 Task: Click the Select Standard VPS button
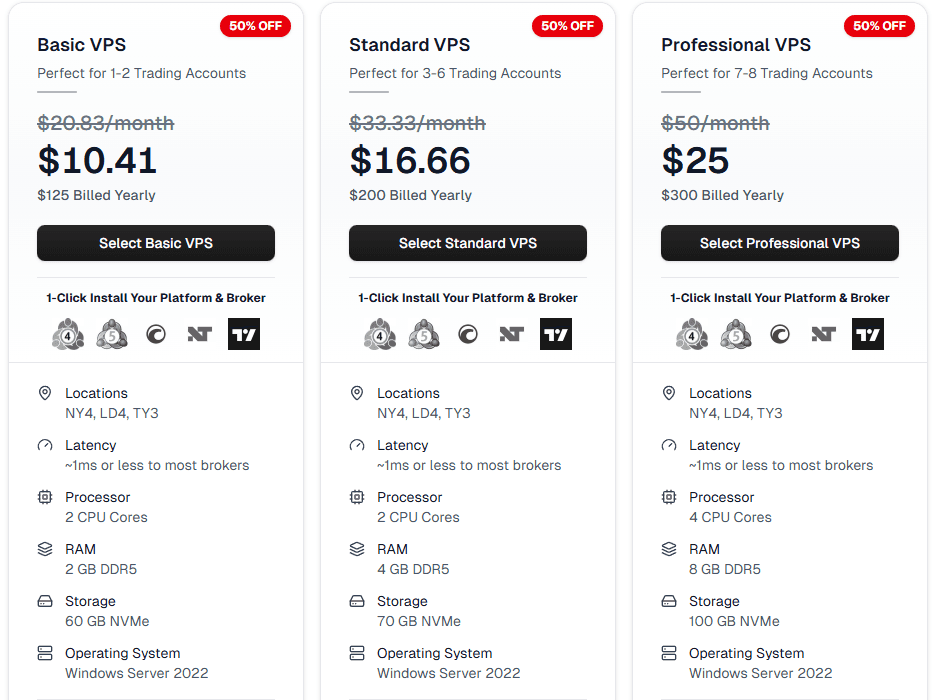[x=467, y=242]
